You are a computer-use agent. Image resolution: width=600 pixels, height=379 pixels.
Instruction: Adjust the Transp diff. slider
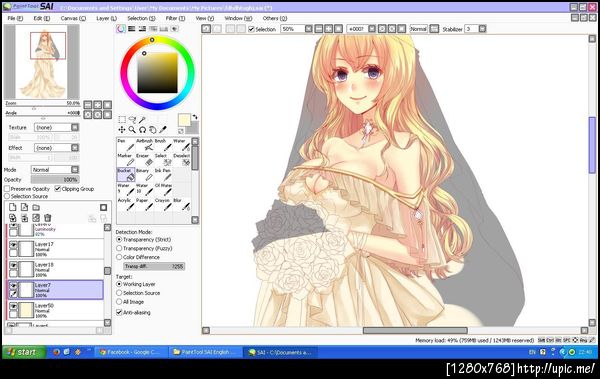click(x=154, y=266)
